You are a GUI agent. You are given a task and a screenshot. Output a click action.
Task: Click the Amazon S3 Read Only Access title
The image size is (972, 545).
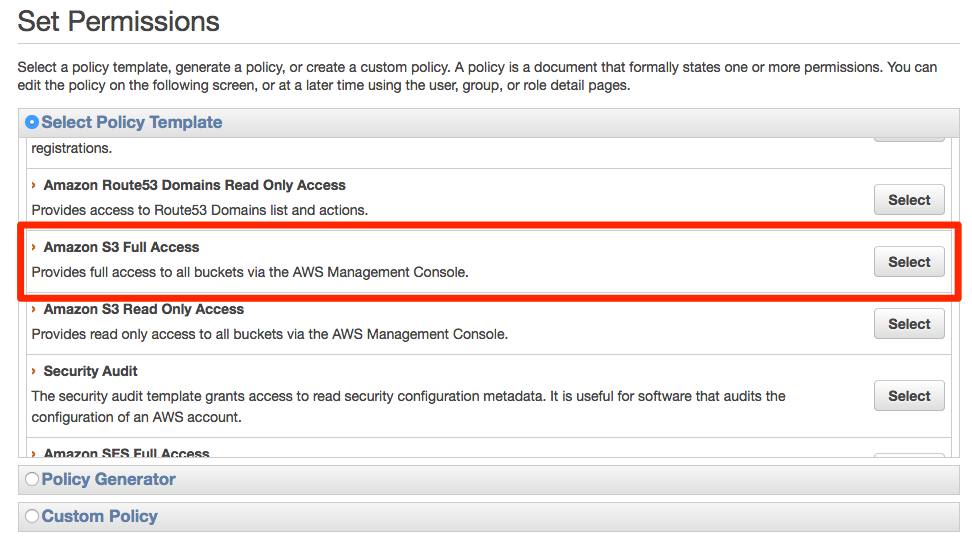[144, 309]
